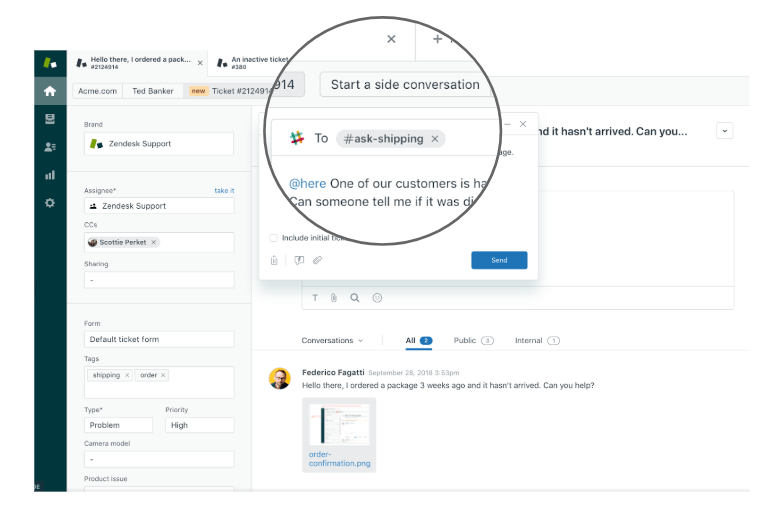Screen dimensions: 769x505
Task: Click the ticket timestamp September 28, 2018
Action: (413, 373)
